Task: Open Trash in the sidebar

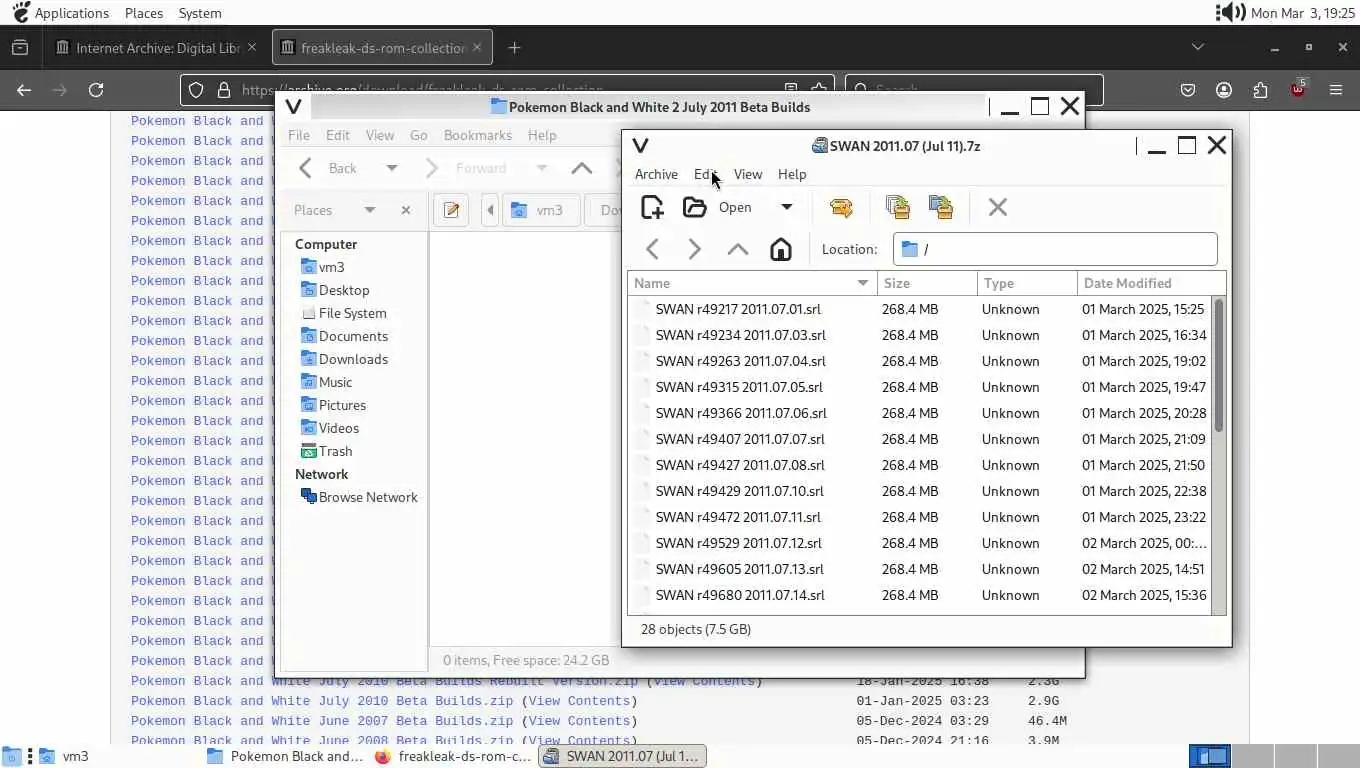Action: (326, 451)
